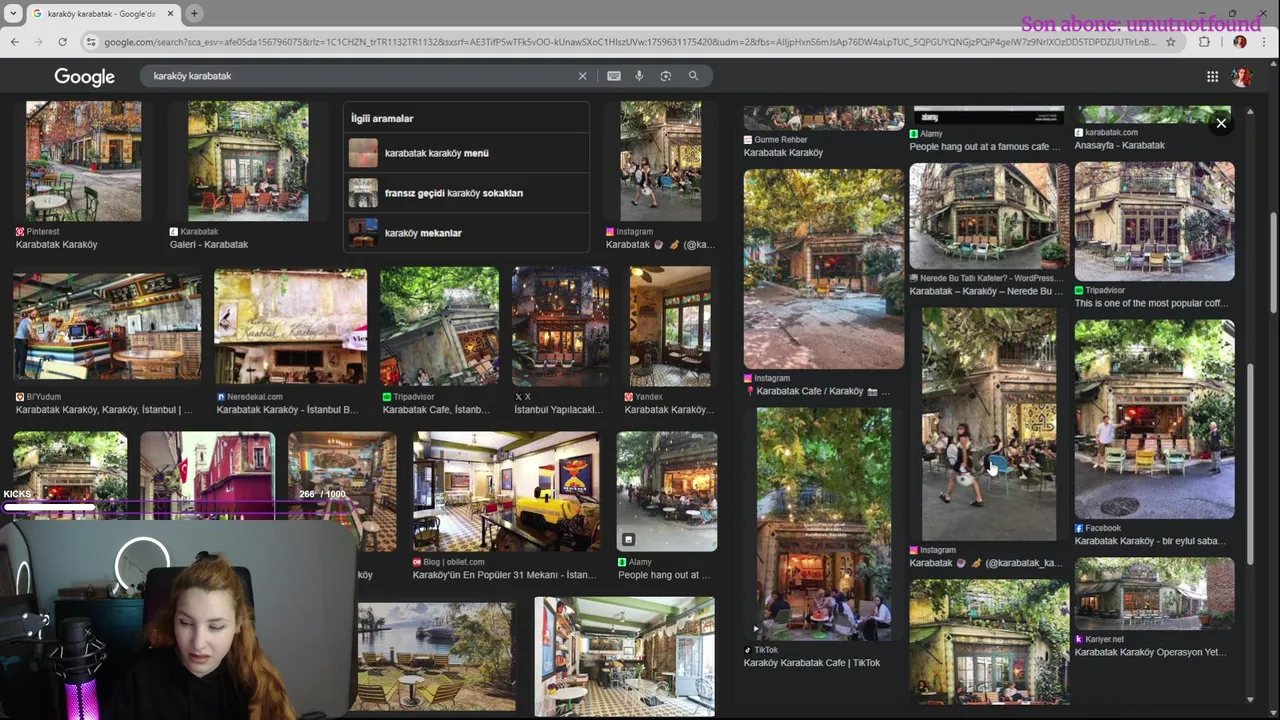Open TikTok Karaköy Karabatak Cafe image
The image size is (1280, 720).
click(x=823, y=524)
